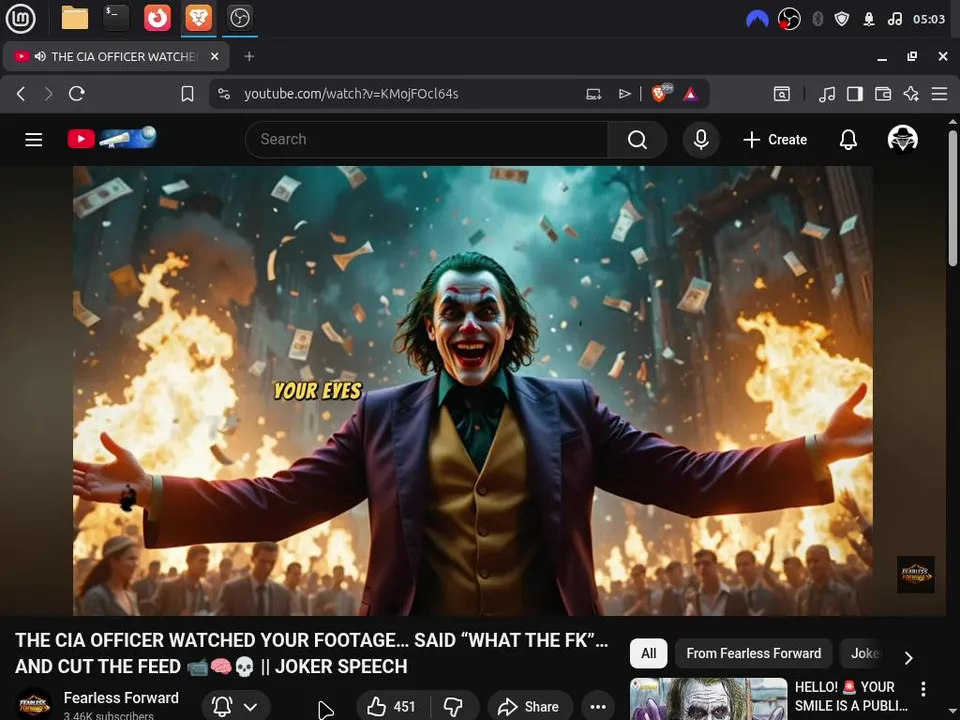Viewport: 960px width, 720px height.
Task: Open the Brave main hamburger menu
Action: [939, 94]
